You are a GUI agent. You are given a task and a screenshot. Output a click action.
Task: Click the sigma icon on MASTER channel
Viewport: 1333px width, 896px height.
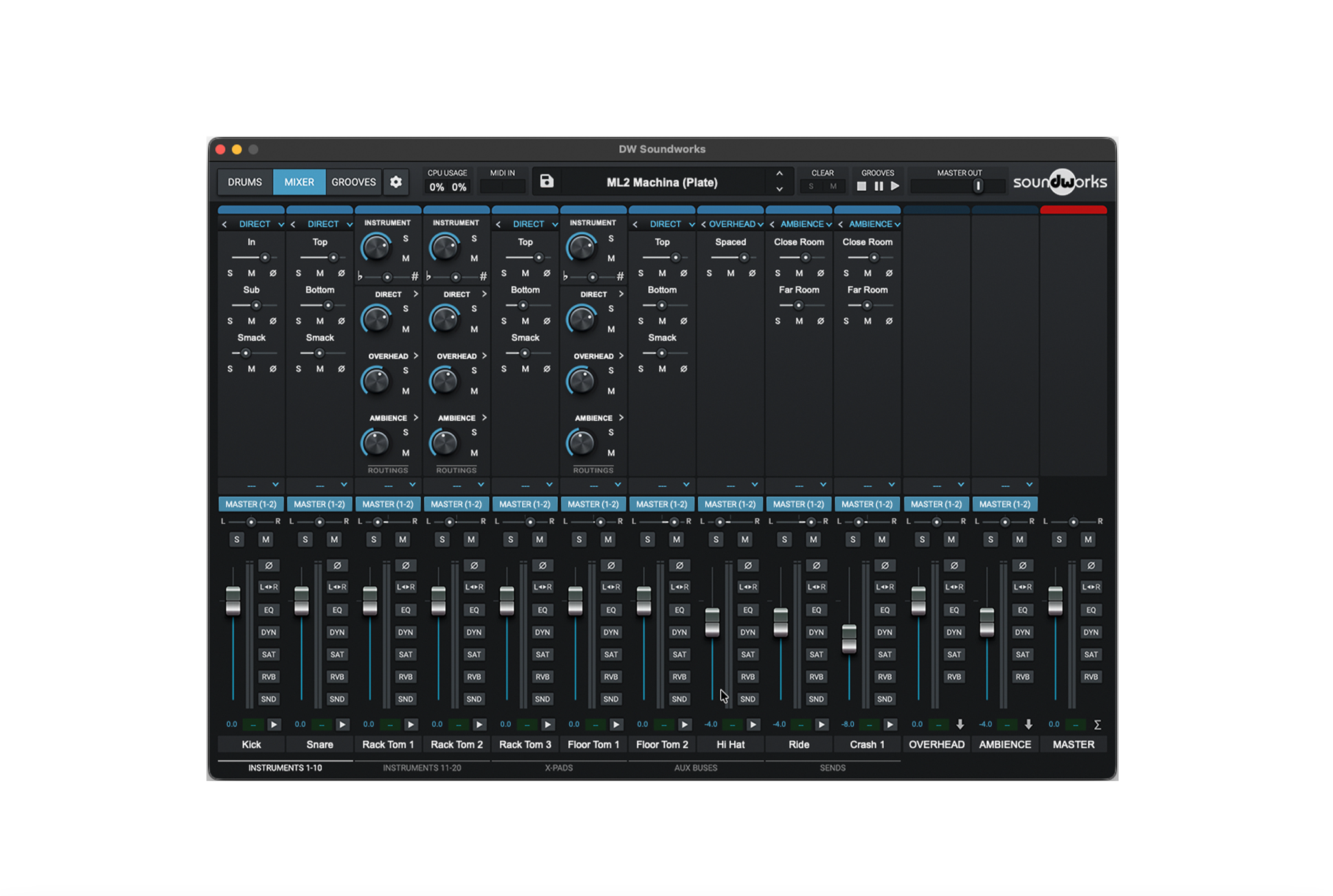1097,725
